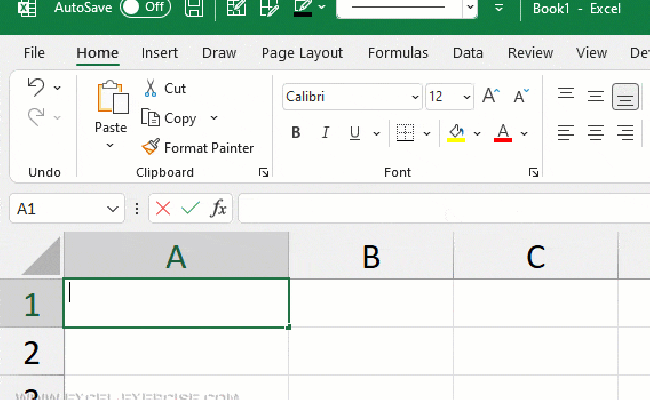Viewport: 650px width, 400px height.
Task: Switch to the Draw tab
Action: [x=219, y=53]
